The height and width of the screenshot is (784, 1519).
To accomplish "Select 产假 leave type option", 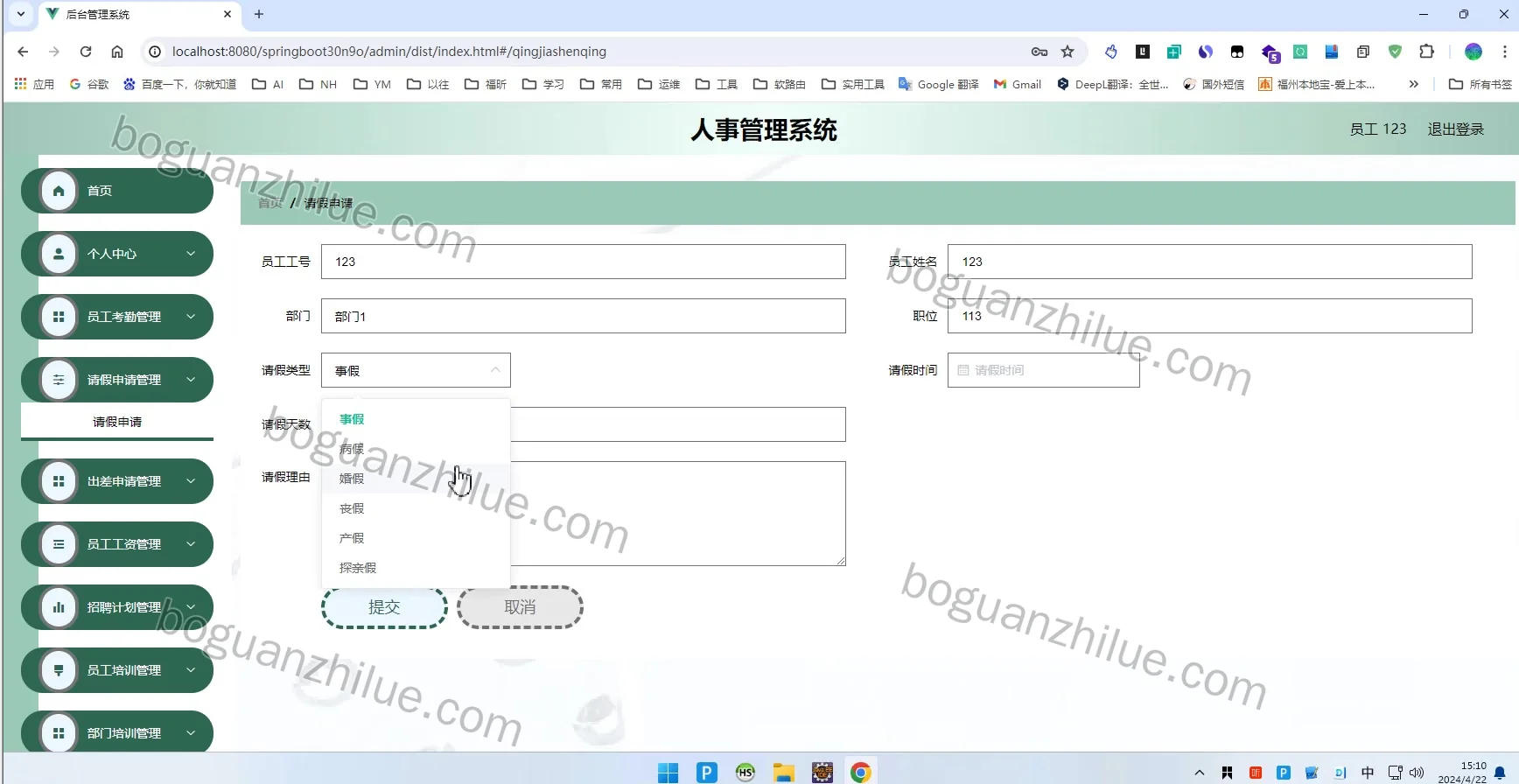I will tap(416, 538).
